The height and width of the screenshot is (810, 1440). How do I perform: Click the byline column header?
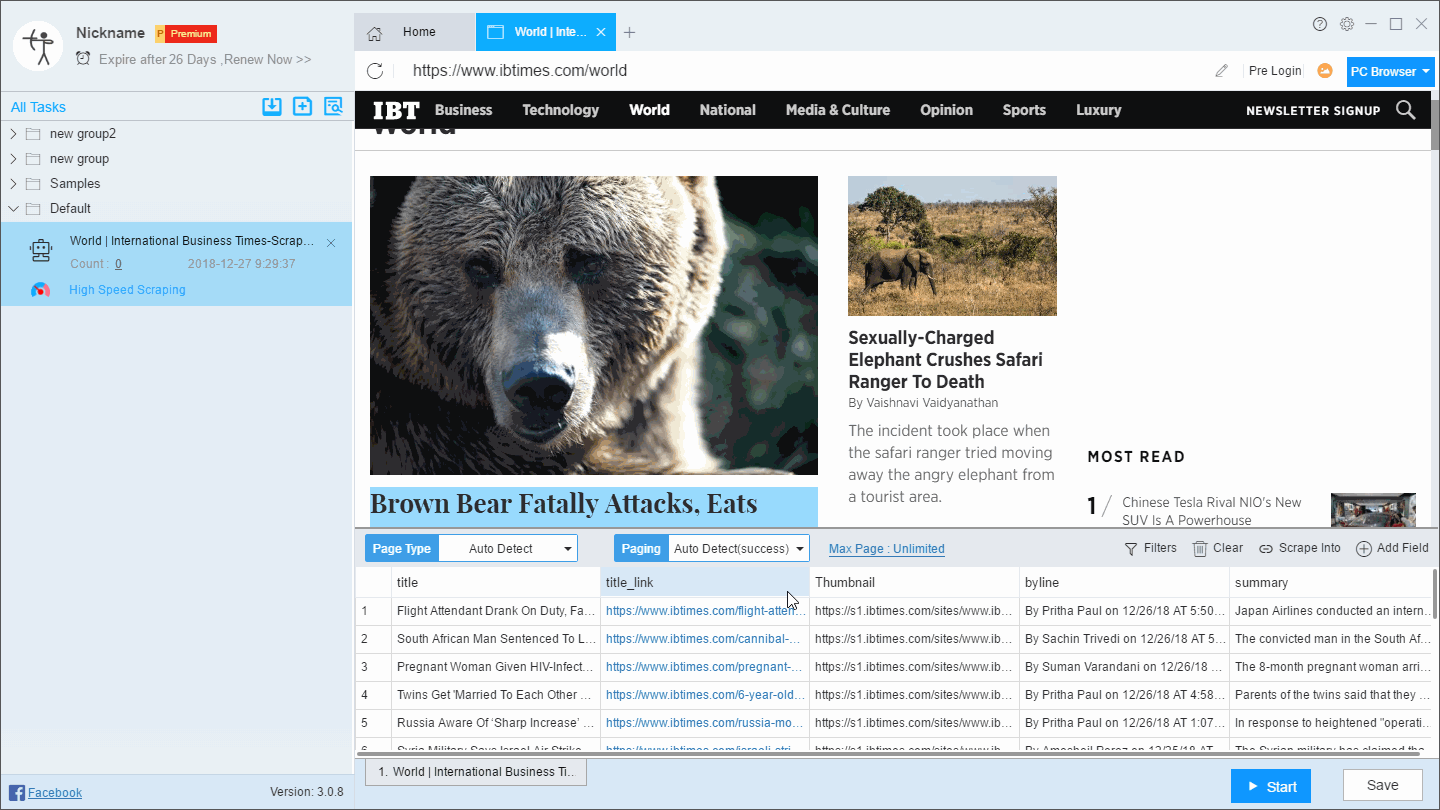point(1124,582)
